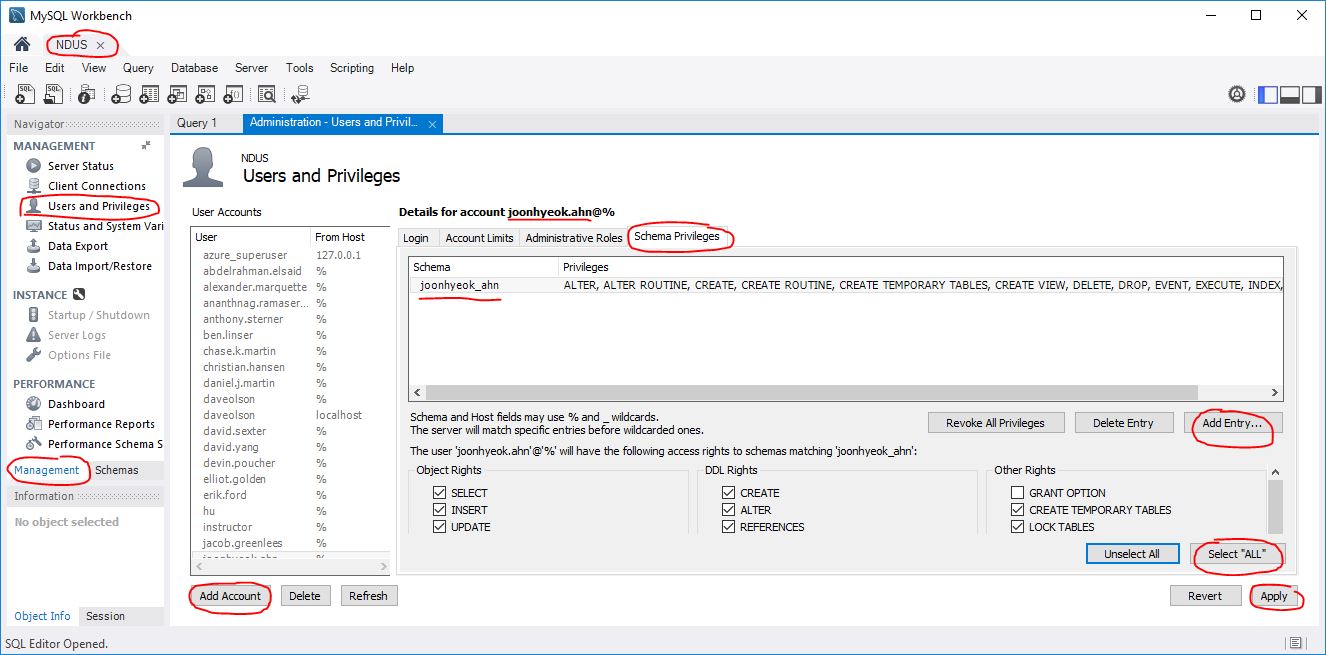
Task: Switch to the Administrative Roles tab
Action: (573, 238)
